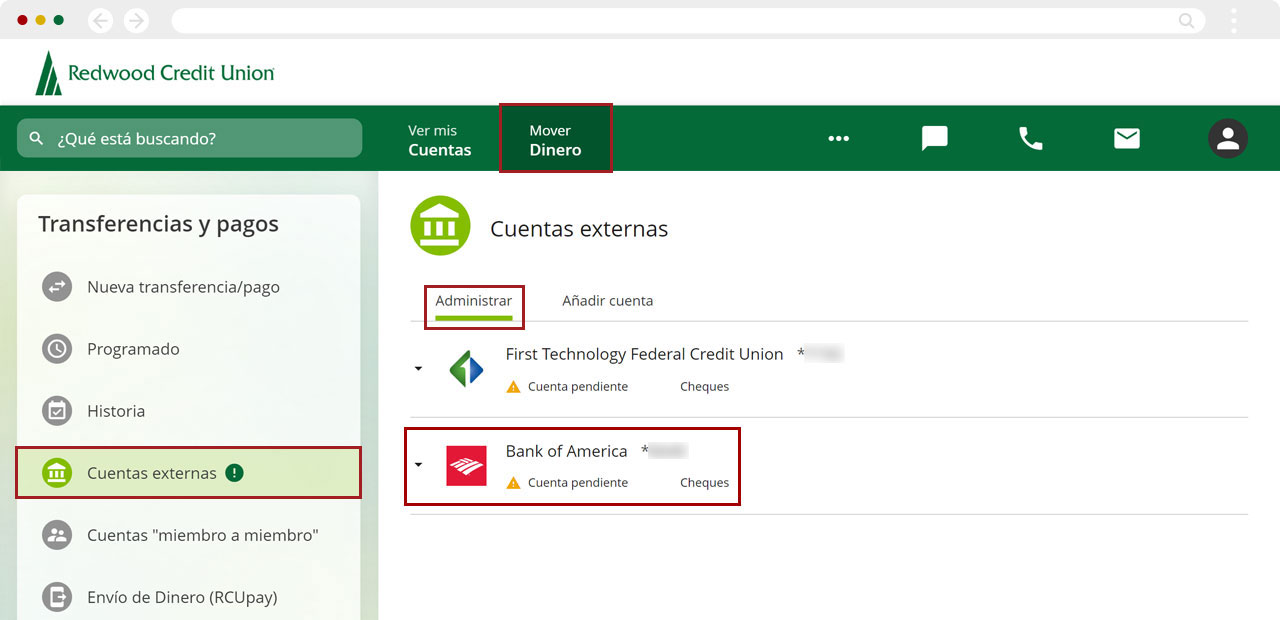1280x620 pixels.
Task: Open the mail envelope icon
Action: 1127,138
